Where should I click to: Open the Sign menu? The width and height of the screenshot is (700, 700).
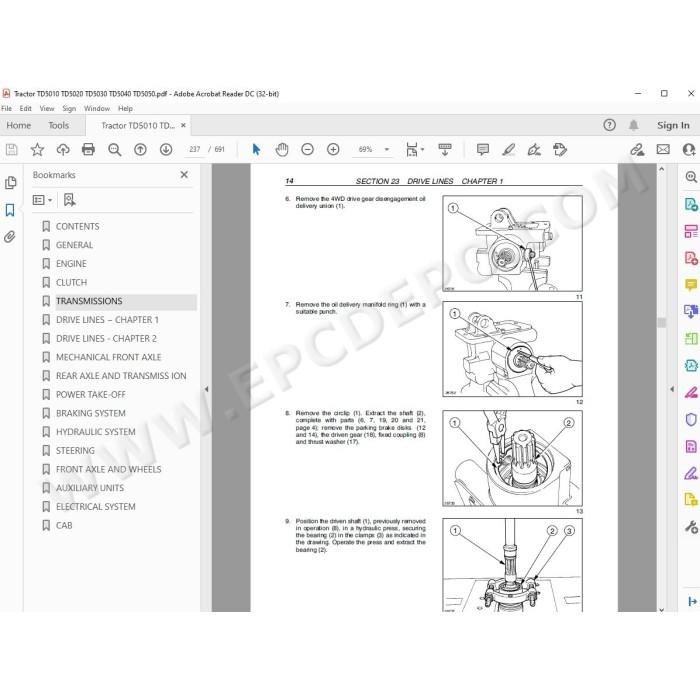(69, 108)
